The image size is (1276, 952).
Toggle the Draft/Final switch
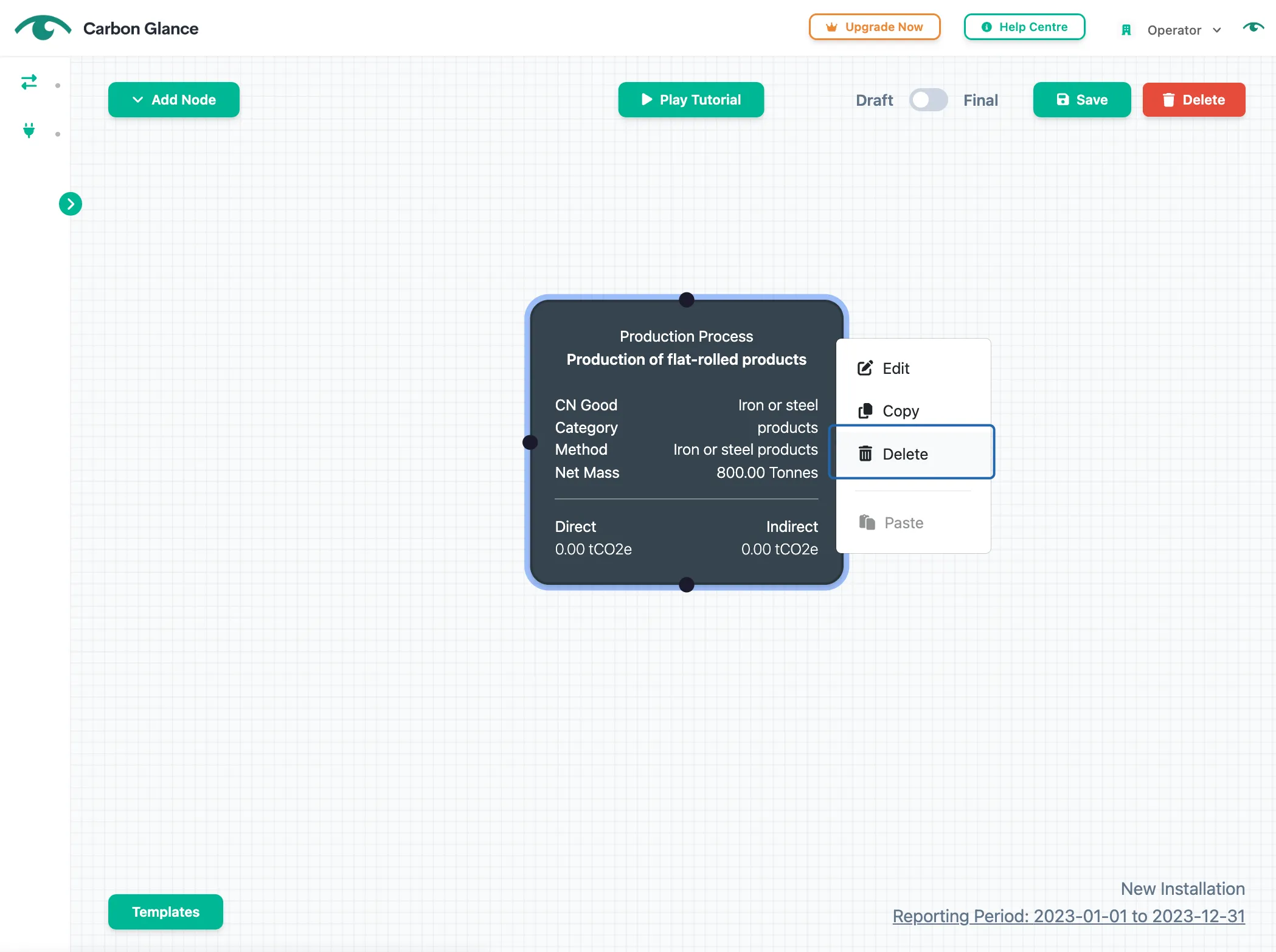coord(928,100)
